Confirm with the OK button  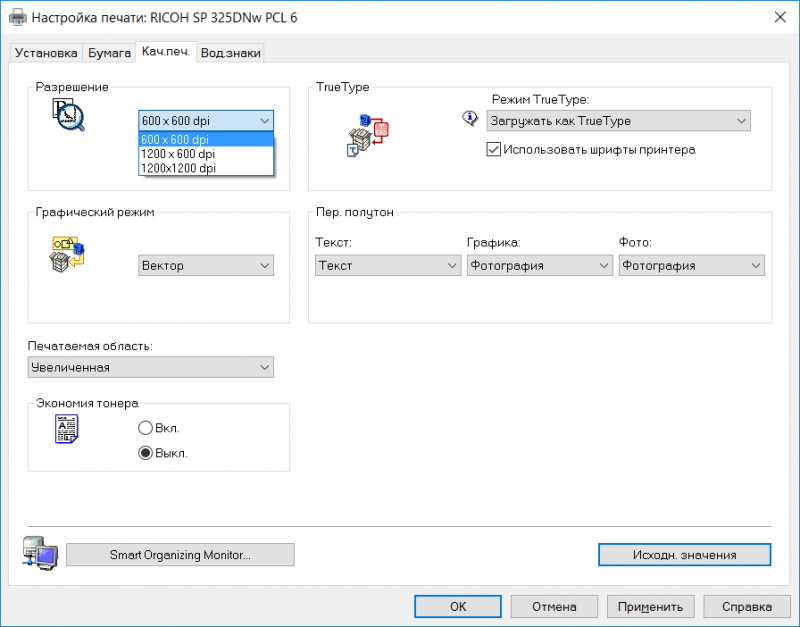(458, 606)
